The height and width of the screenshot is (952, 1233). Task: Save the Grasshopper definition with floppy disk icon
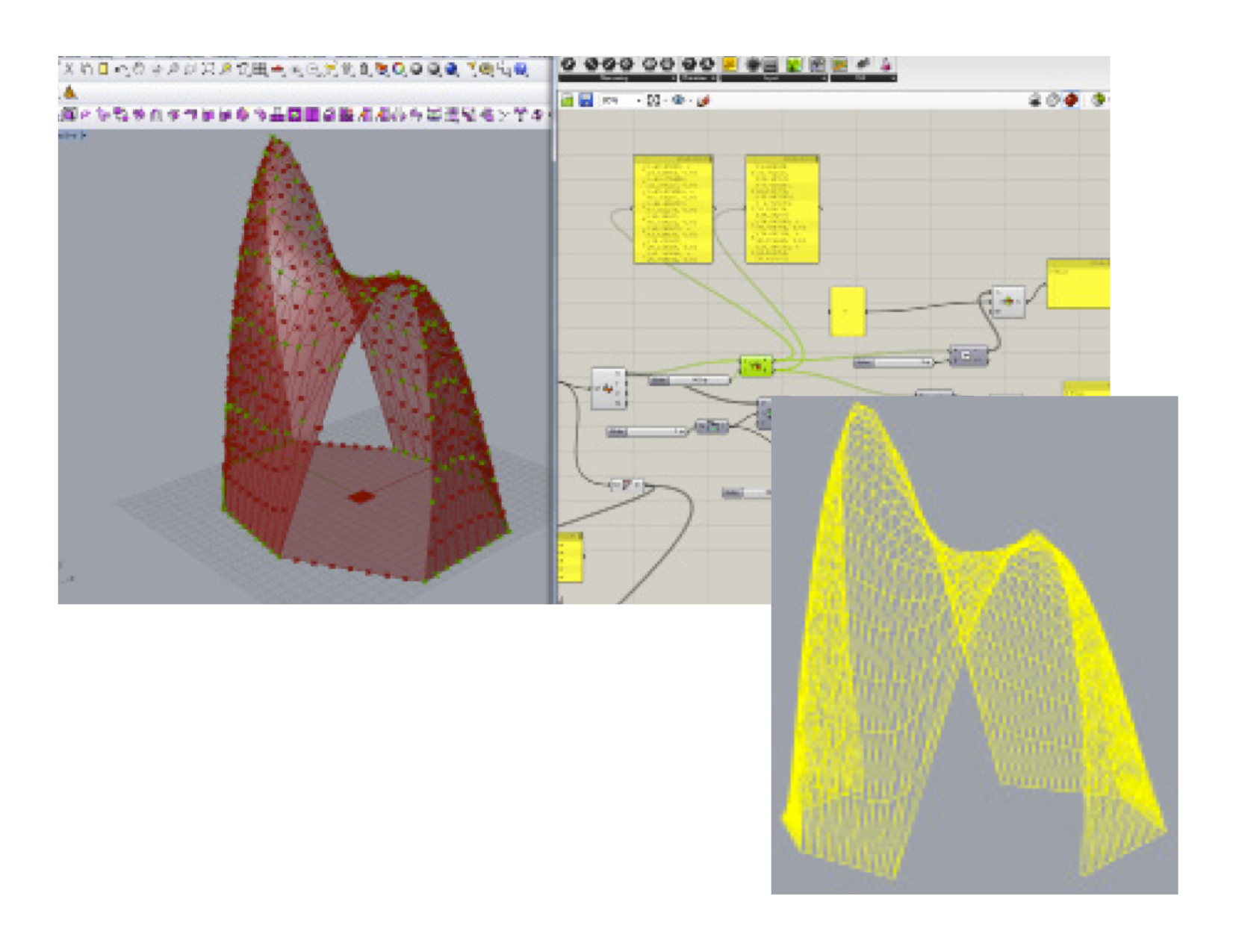(x=586, y=100)
